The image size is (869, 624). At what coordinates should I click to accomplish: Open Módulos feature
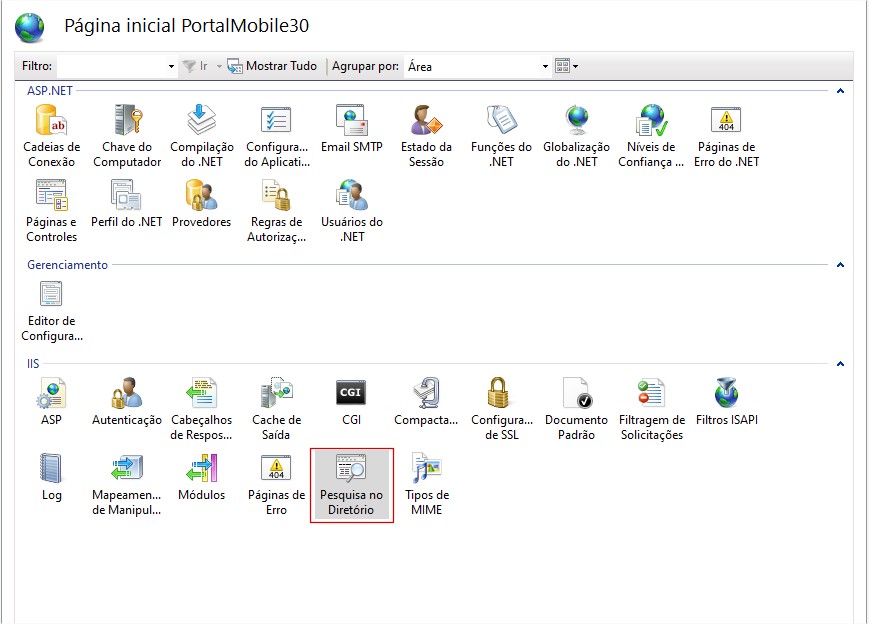pyautogui.click(x=202, y=477)
